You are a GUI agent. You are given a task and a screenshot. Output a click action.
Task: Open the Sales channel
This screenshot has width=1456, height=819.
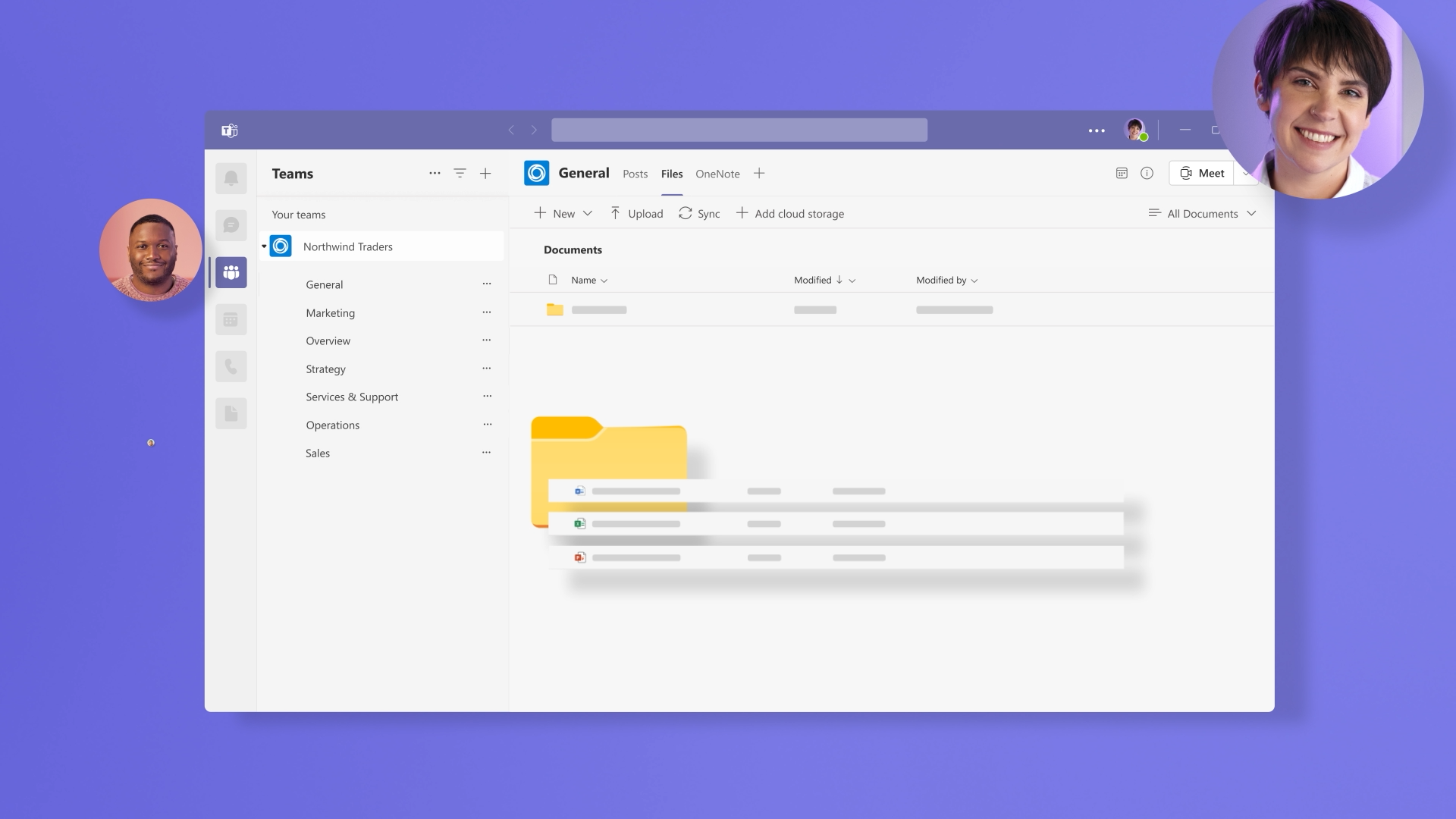point(318,453)
